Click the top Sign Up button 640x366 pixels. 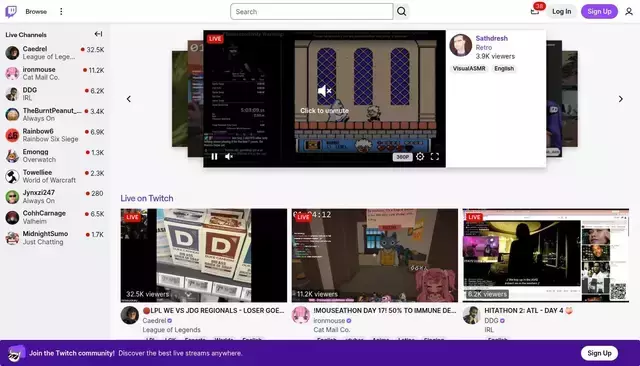point(599,11)
